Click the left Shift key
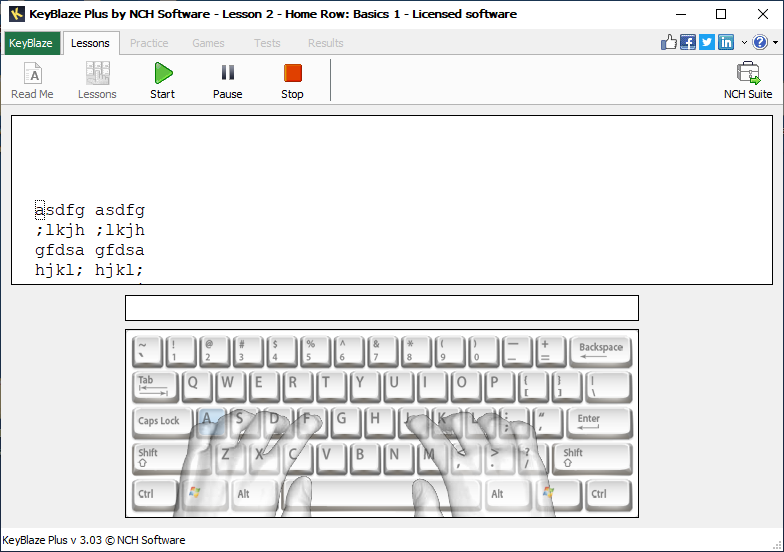 point(170,458)
